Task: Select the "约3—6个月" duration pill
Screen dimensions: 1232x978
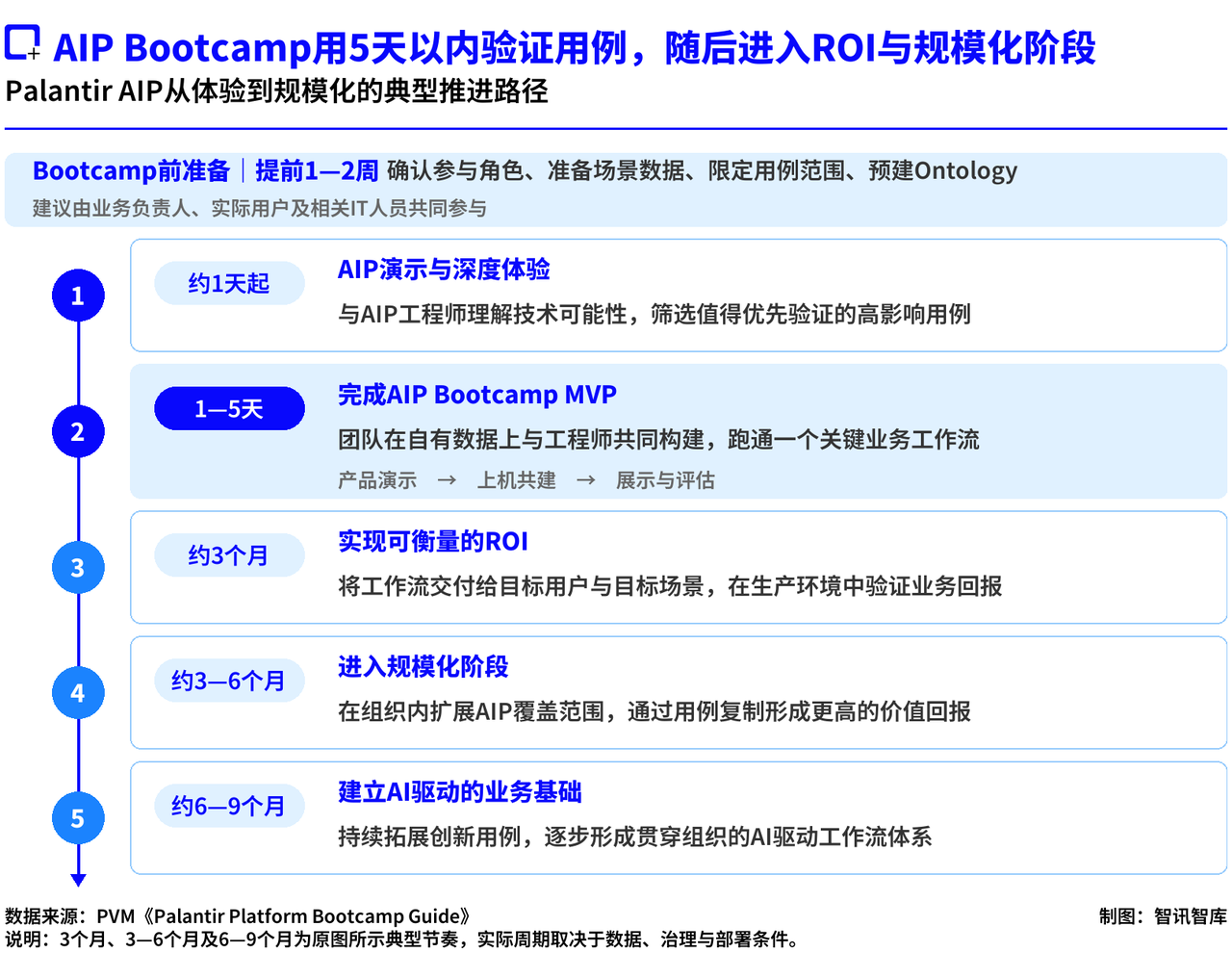Action: pos(229,681)
